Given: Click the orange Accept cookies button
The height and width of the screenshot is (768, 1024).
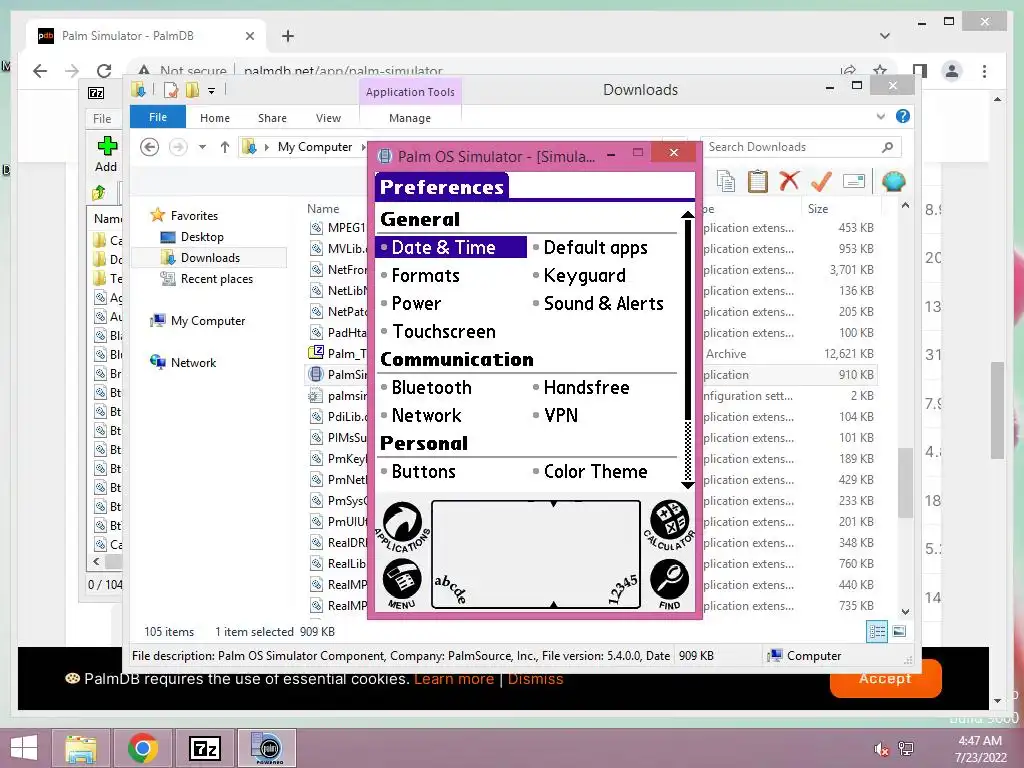Looking at the screenshot, I should [885, 678].
